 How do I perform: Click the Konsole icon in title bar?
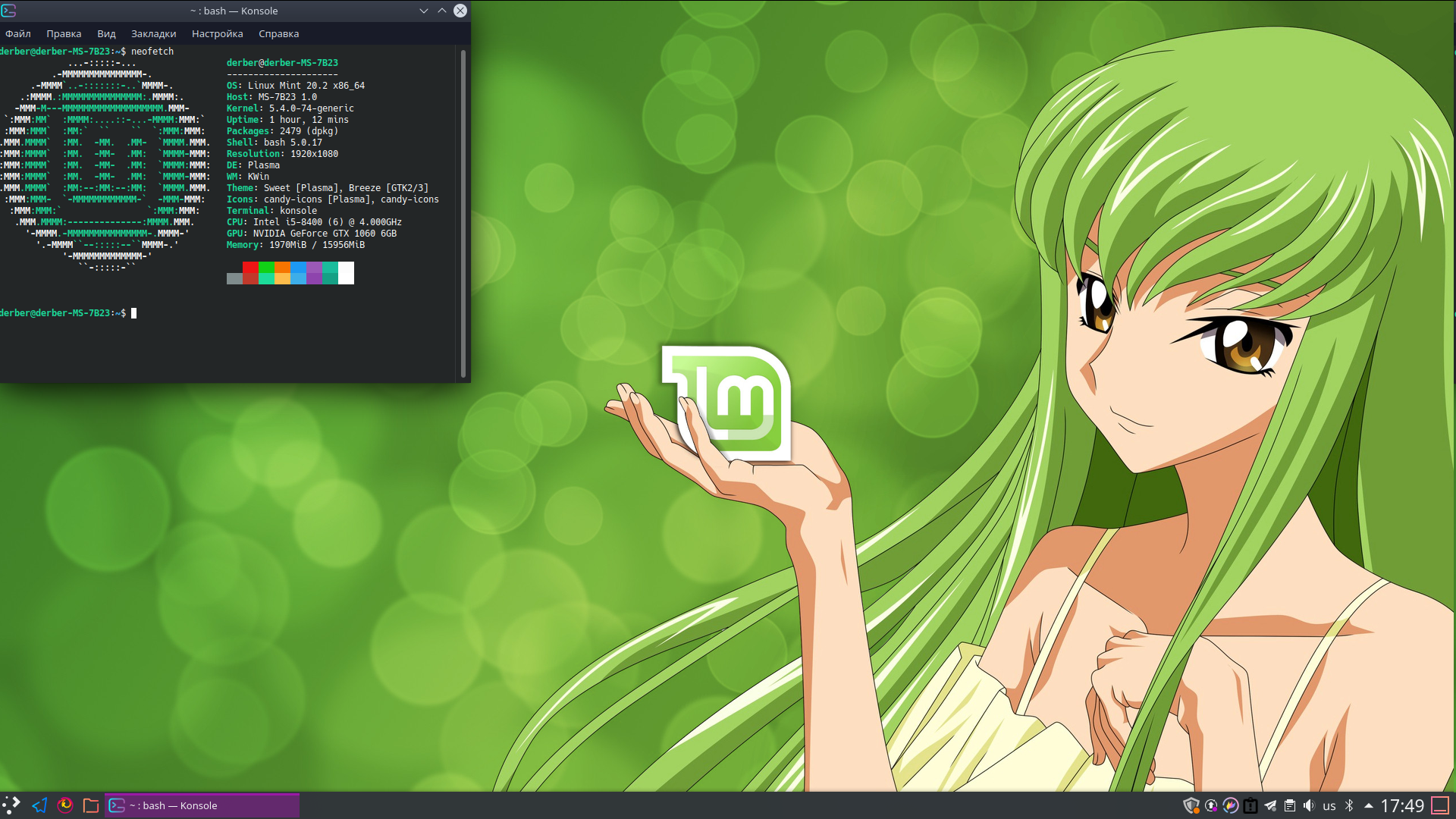(x=8, y=11)
